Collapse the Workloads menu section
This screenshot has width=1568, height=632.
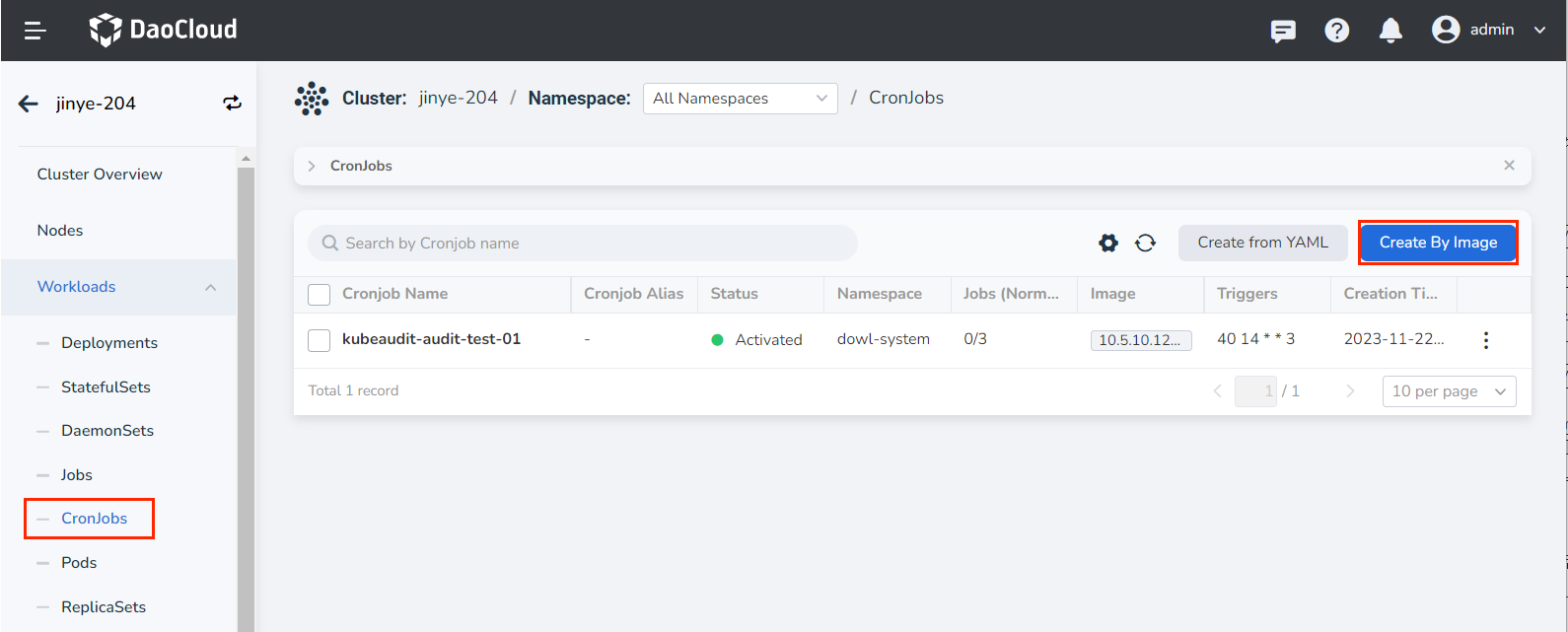[x=210, y=287]
